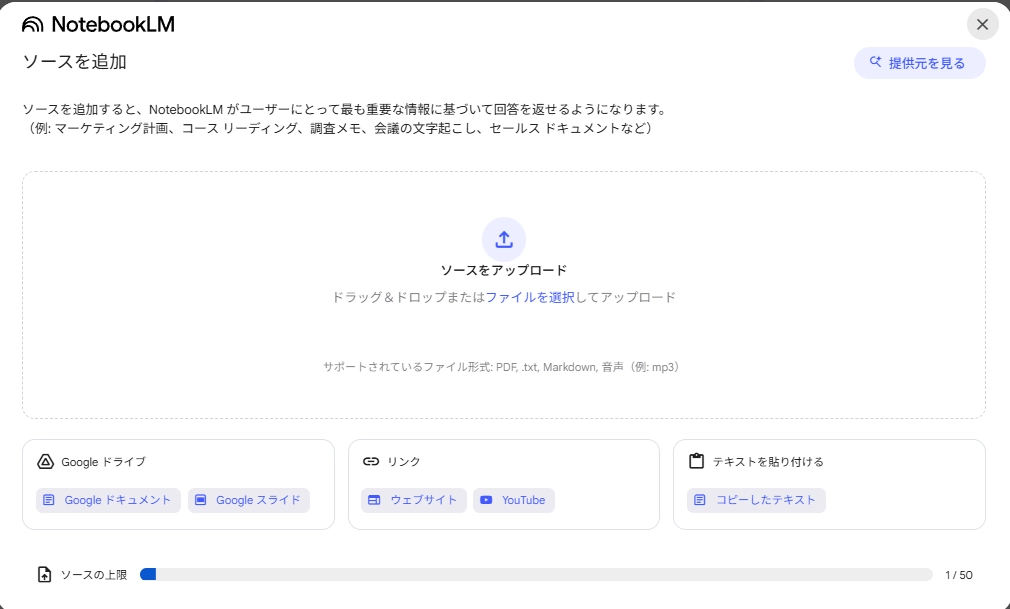Choose Google スライド source option
Image resolution: width=1010 pixels, height=609 pixels.
point(249,500)
